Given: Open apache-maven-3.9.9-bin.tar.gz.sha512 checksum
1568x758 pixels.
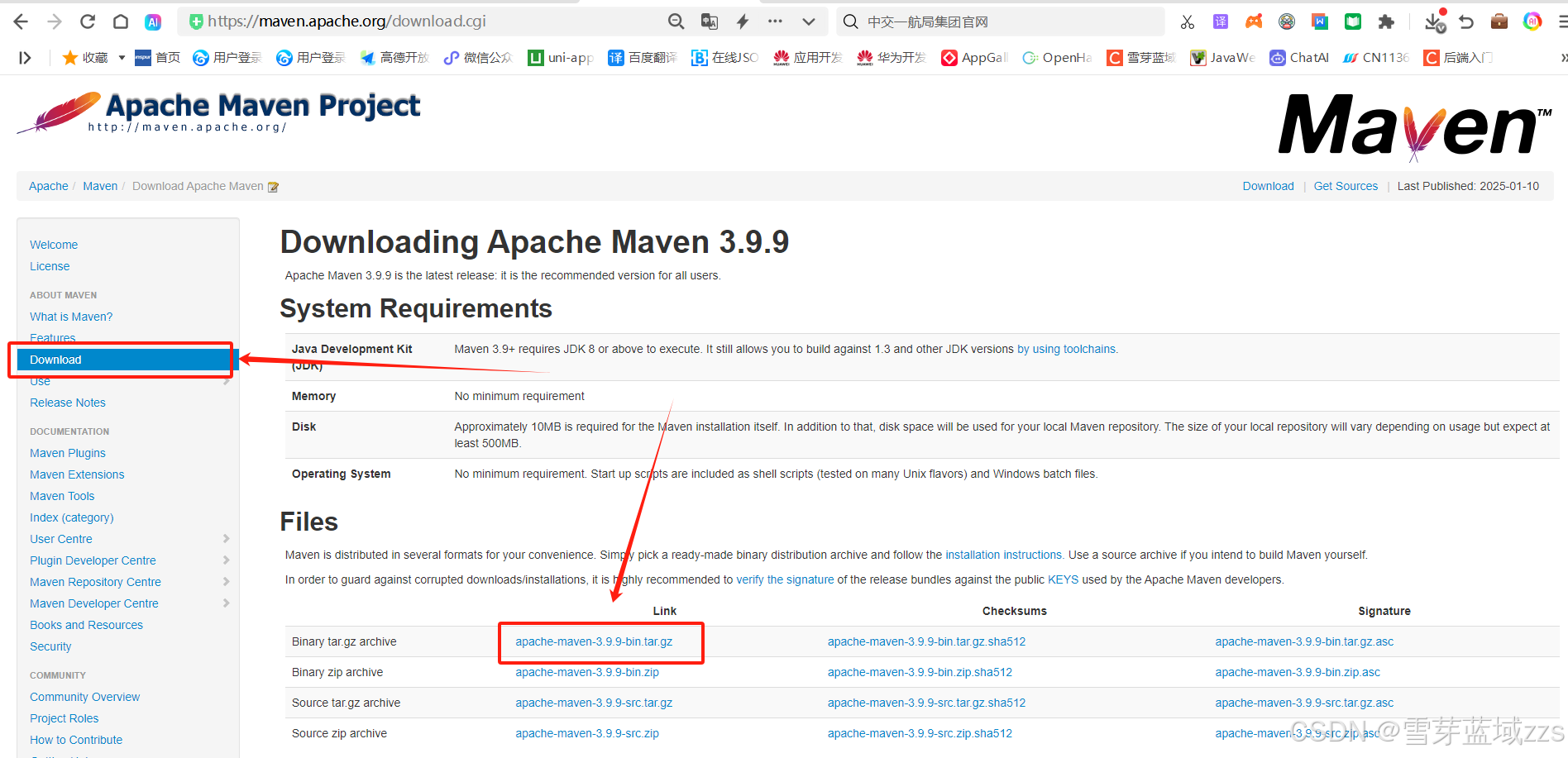Looking at the screenshot, I should click(926, 641).
